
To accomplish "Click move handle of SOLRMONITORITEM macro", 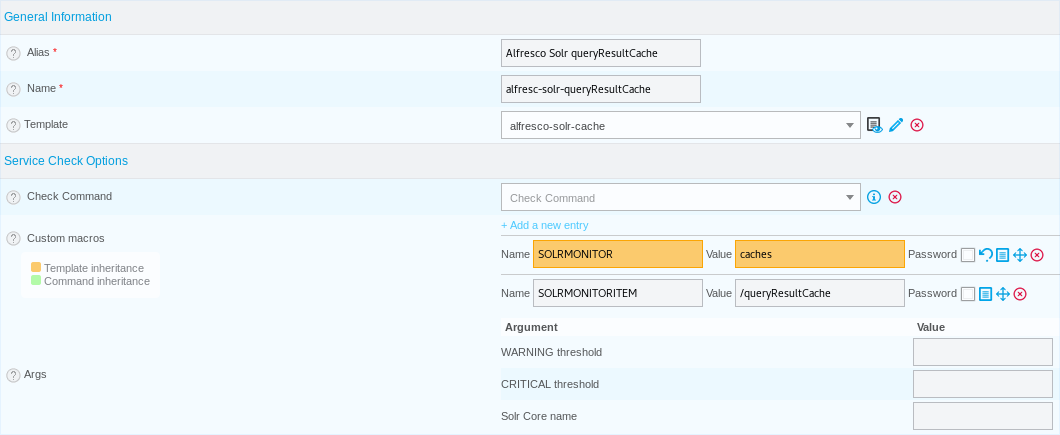I will coord(1003,294).
